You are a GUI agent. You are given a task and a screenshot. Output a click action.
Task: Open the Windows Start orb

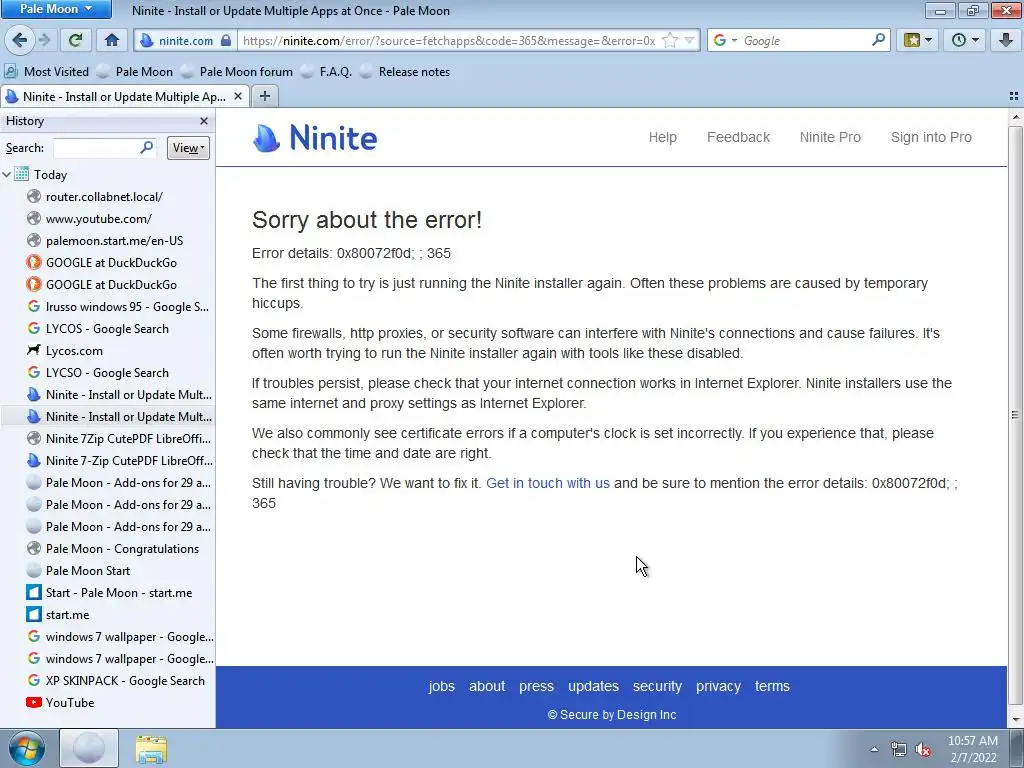(x=27, y=748)
